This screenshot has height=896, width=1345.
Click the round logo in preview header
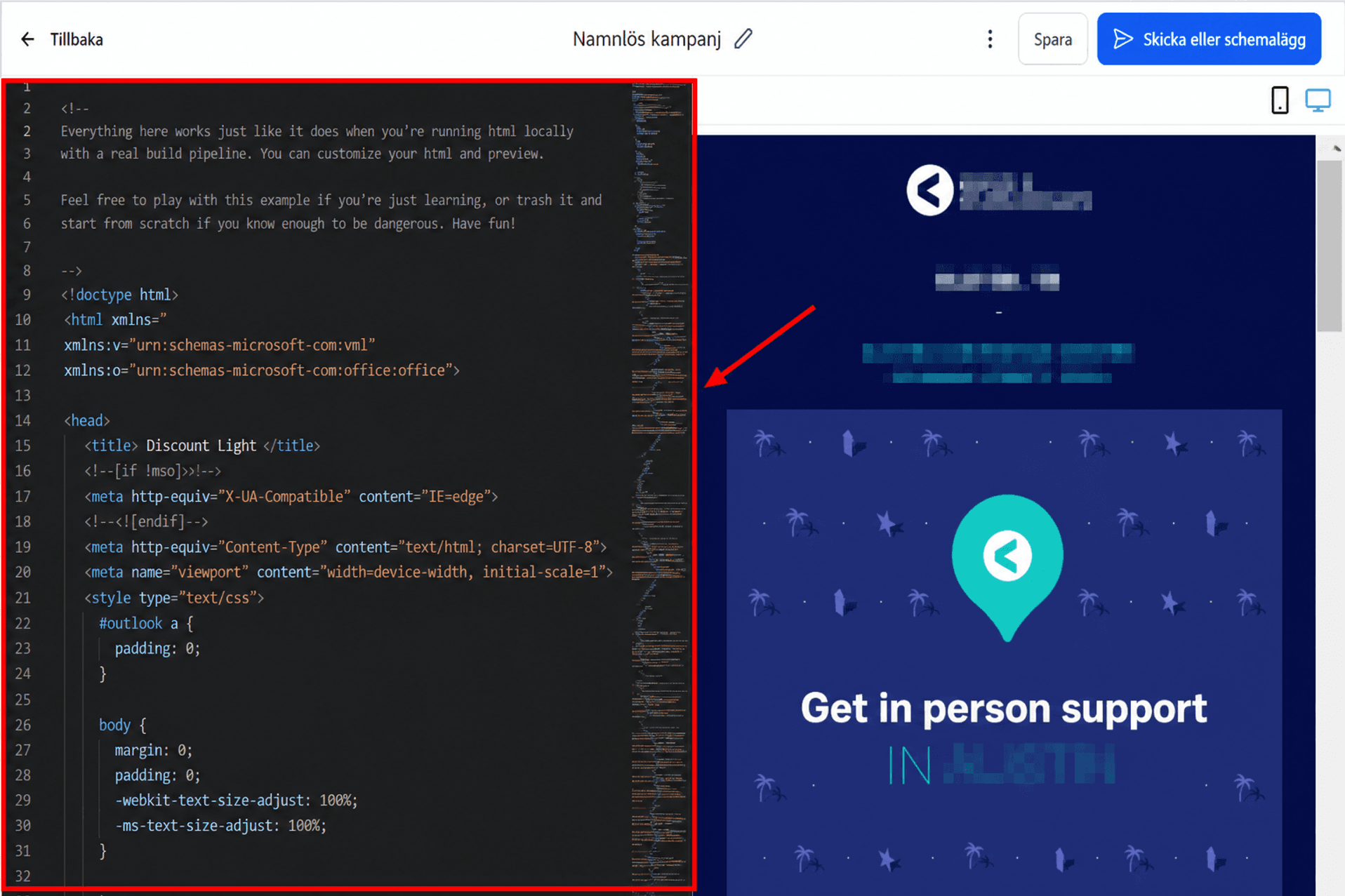(x=929, y=190)
